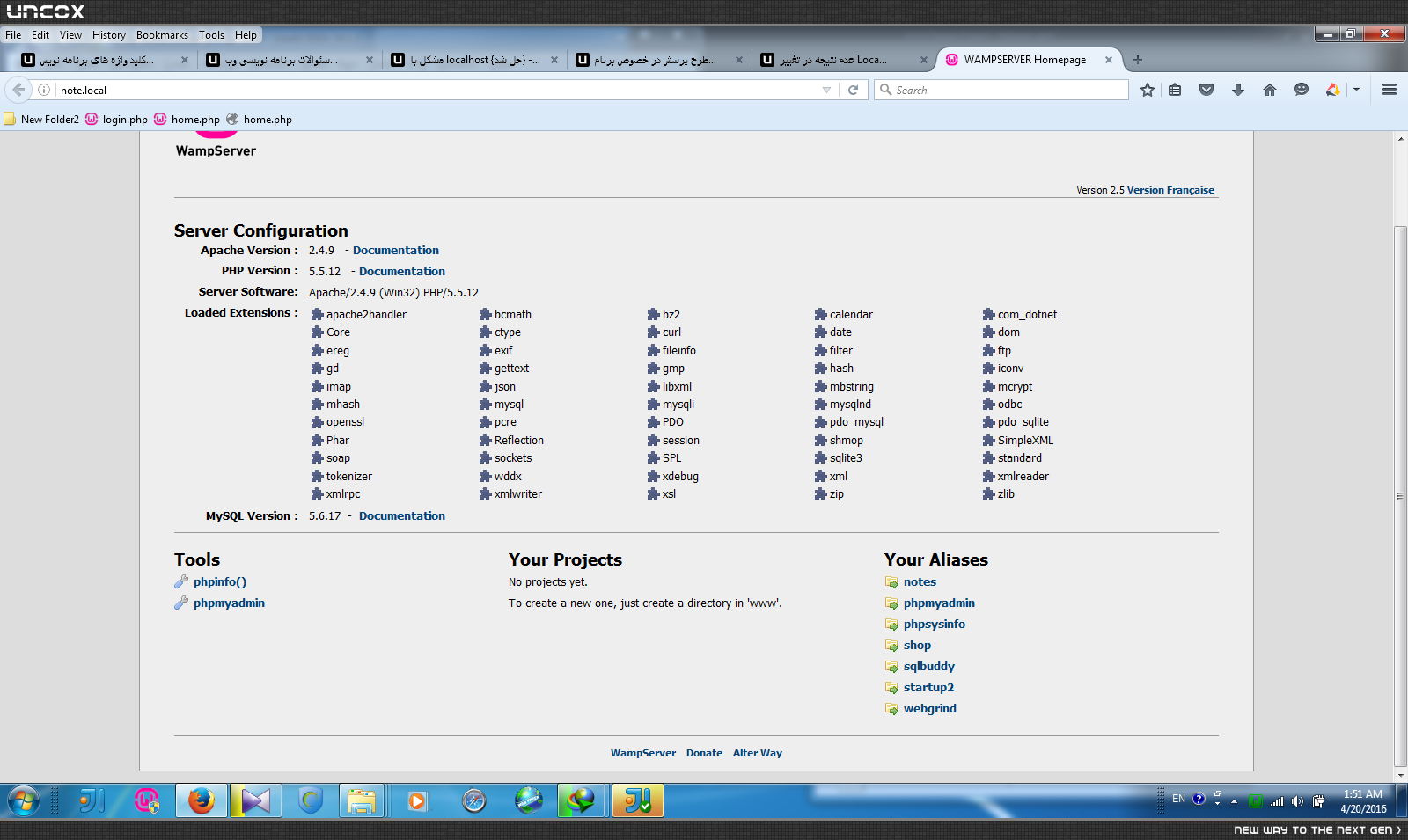Show hidden system tray icons
Screen dimensions: 1408x840
point(1234,801)
